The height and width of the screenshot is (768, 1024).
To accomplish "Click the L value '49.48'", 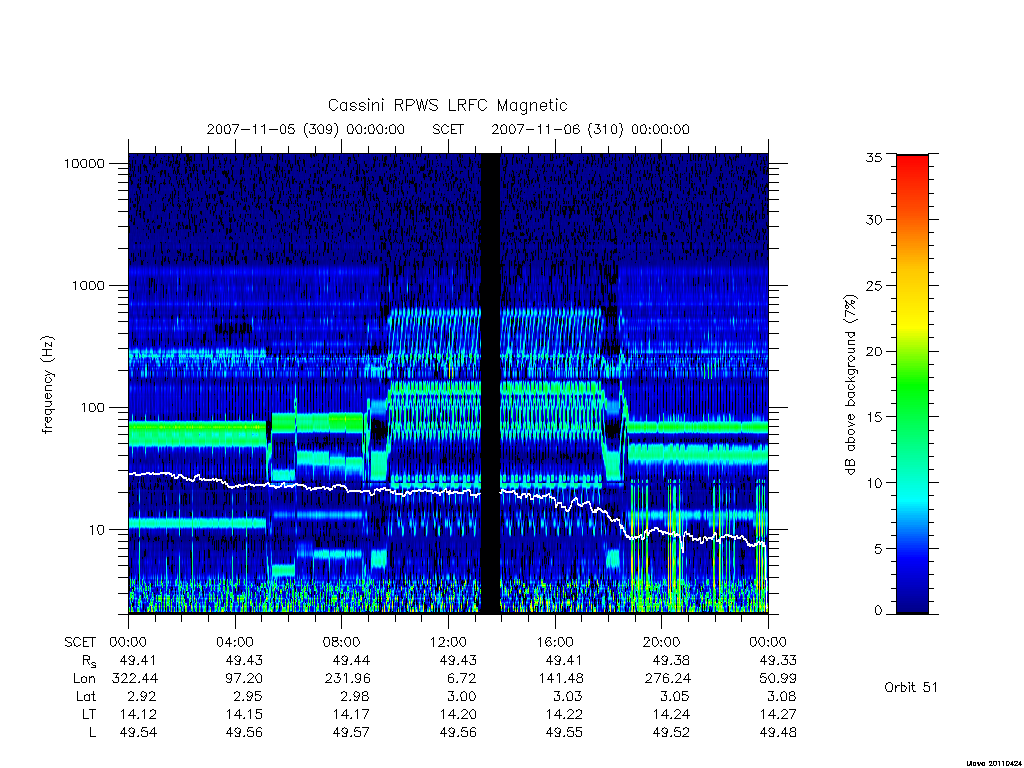I will [778, 733].
